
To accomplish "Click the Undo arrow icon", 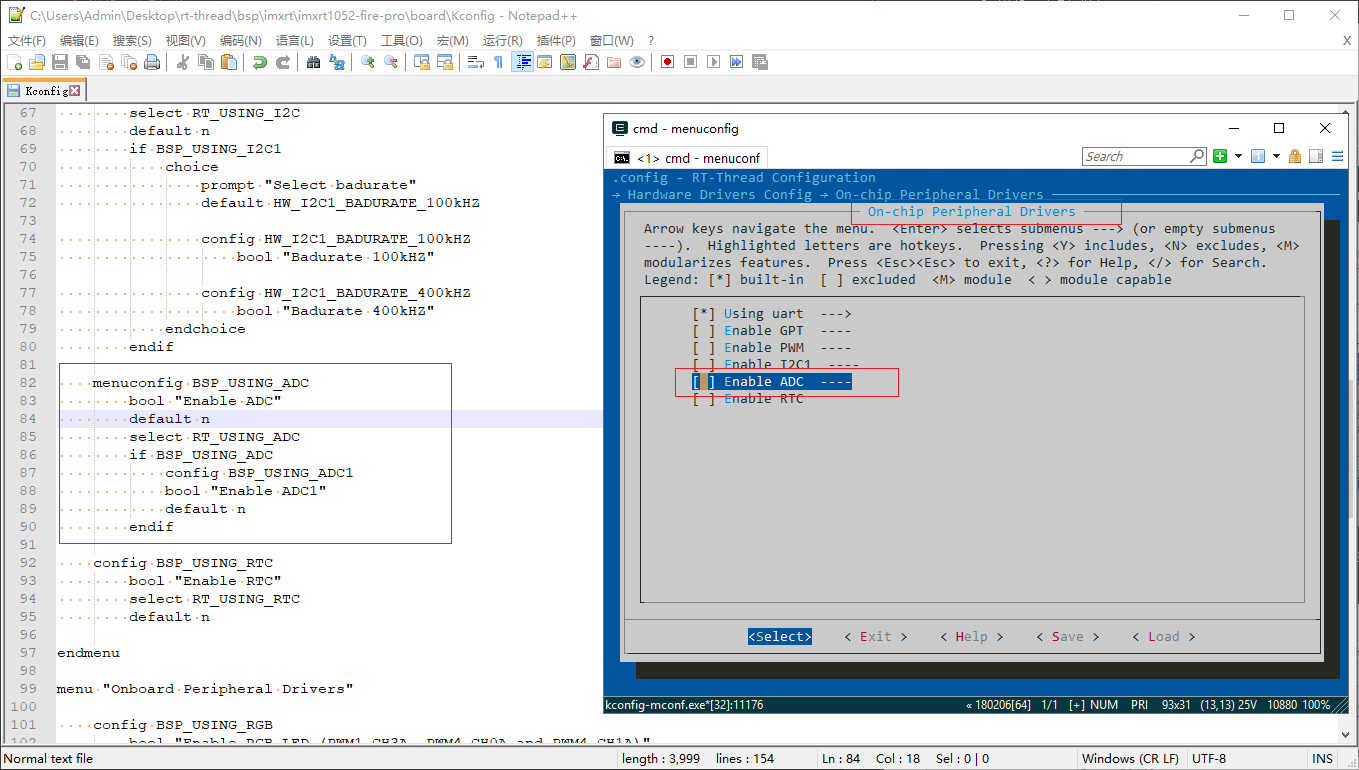I will [259, 62].
